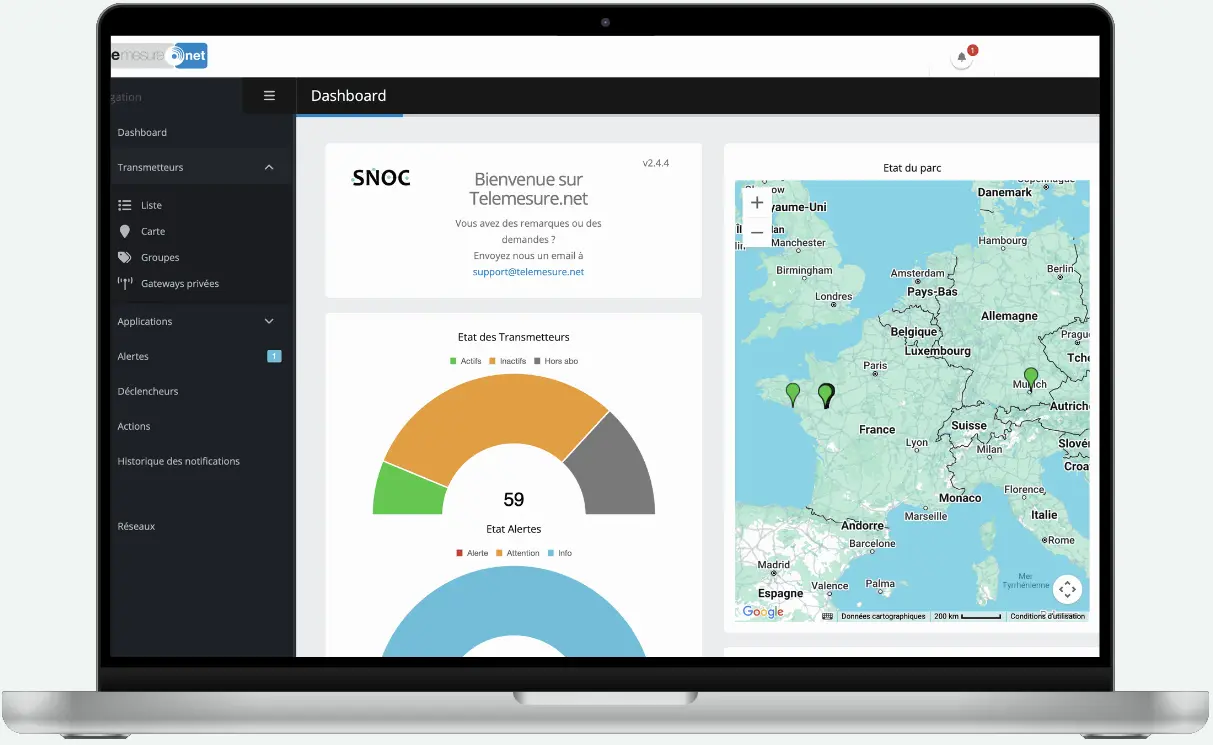
Task: Go to Alertes in the sidebar
Action: pos(133,356)
